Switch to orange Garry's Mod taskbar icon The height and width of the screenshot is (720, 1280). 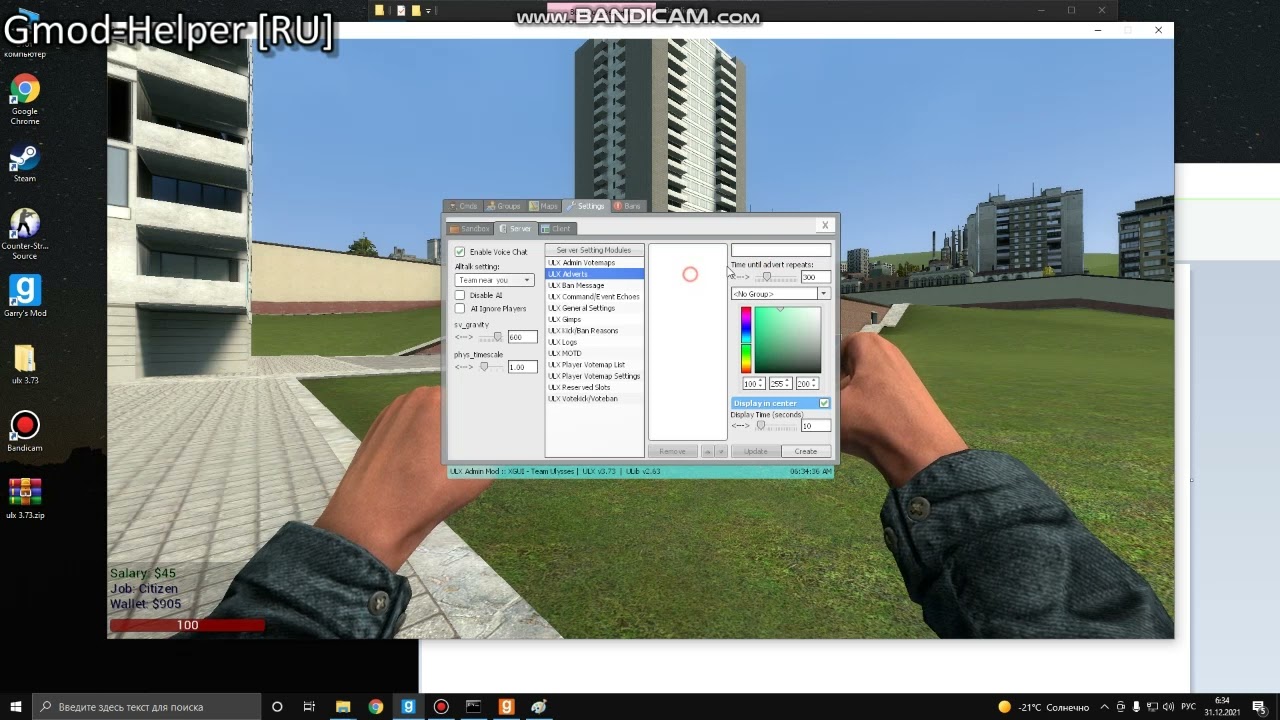tap(506, 706)
